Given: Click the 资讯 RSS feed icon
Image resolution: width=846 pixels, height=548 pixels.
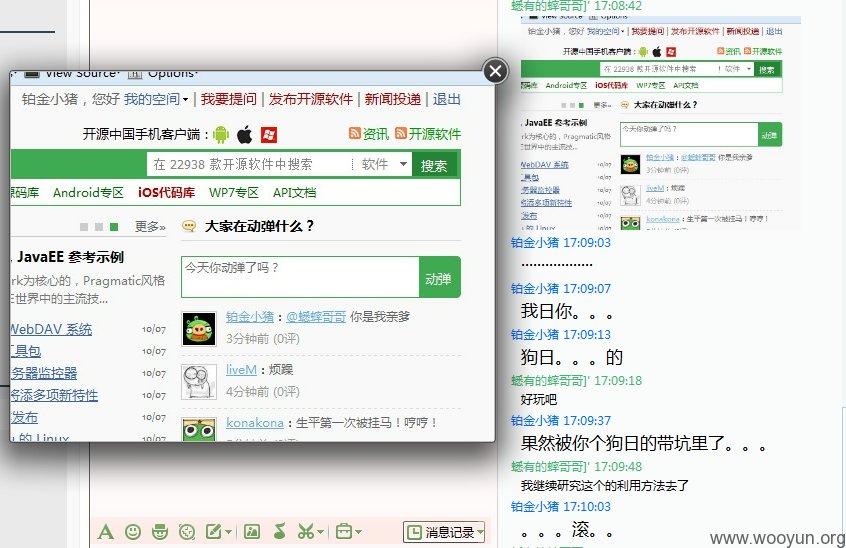Looking at the screenshot, I should tap(354, 133).
